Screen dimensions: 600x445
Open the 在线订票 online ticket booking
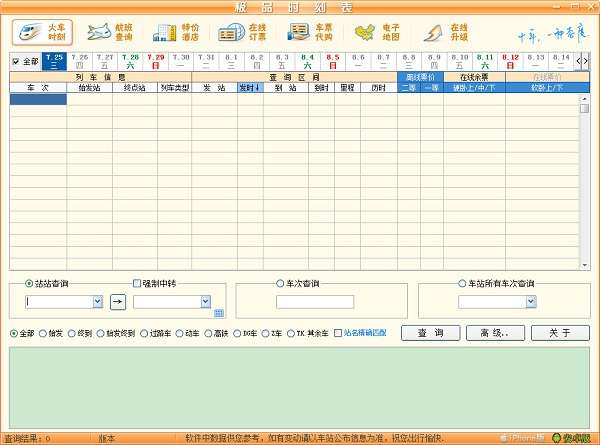tap(243, 32)
